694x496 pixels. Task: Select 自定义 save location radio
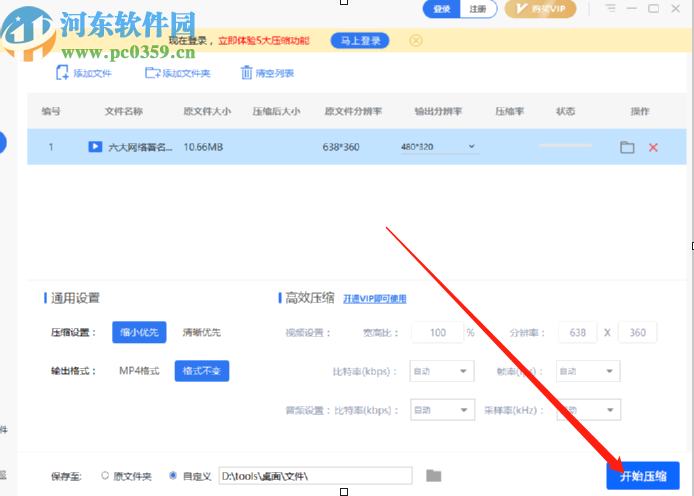click(x=173, y=476)
